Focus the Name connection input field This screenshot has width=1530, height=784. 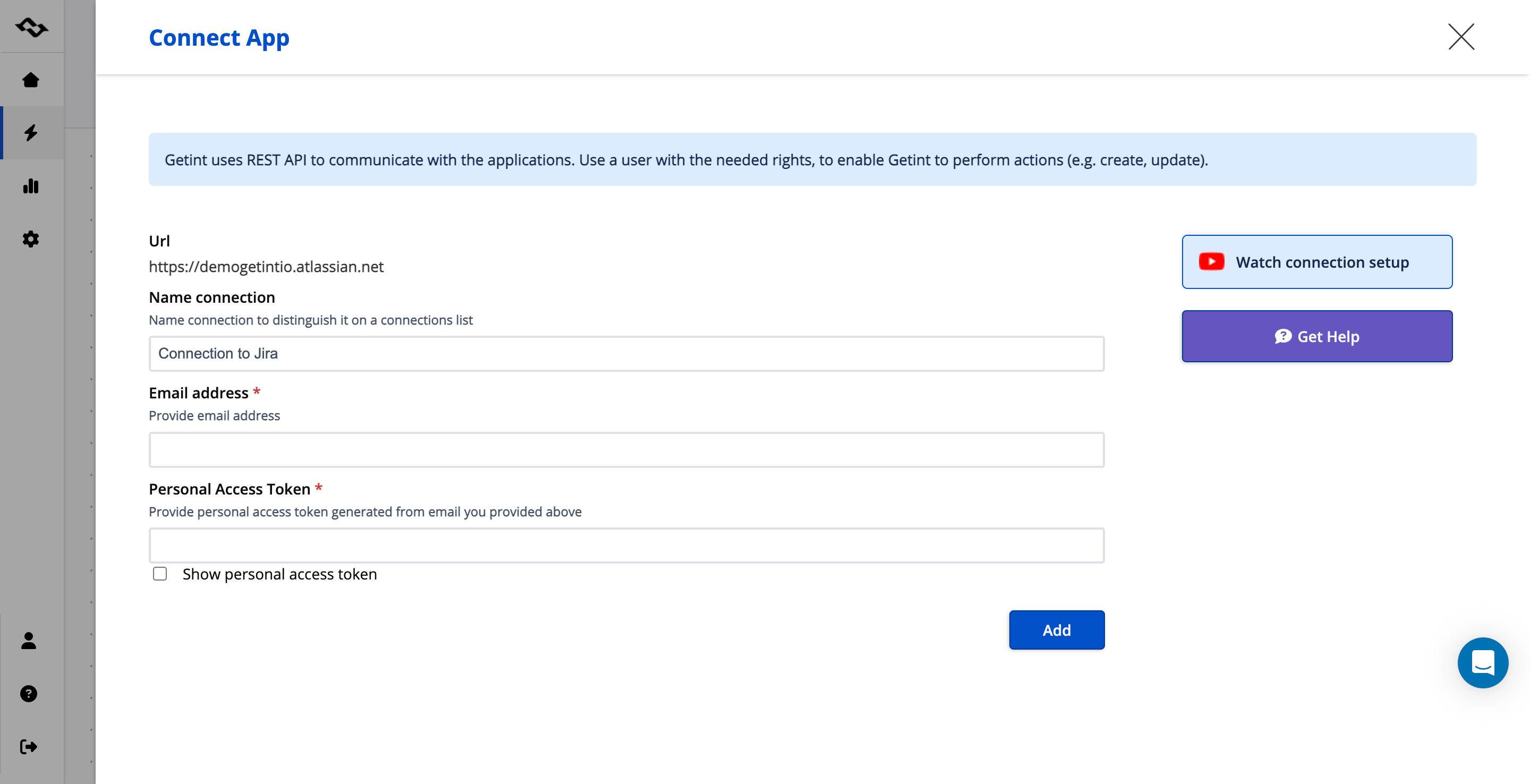point(627,353)
